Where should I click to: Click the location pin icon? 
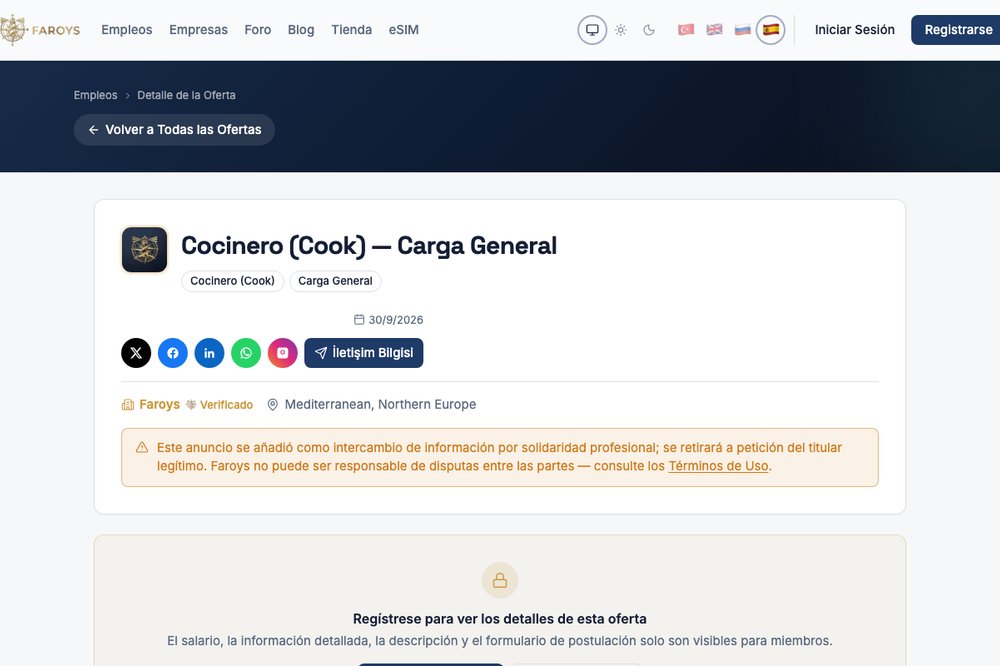coord(272,404)
